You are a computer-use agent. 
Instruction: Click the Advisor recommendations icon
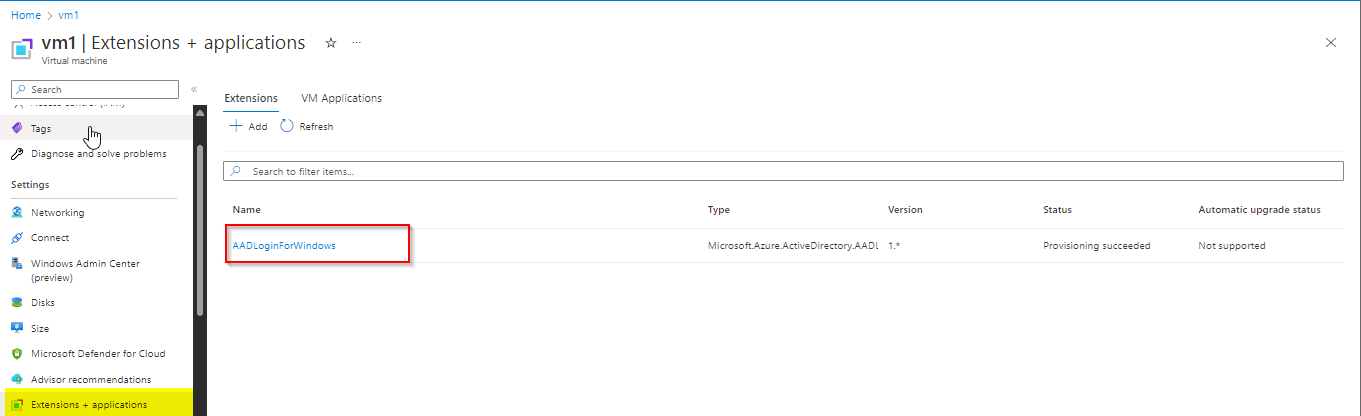17,379
